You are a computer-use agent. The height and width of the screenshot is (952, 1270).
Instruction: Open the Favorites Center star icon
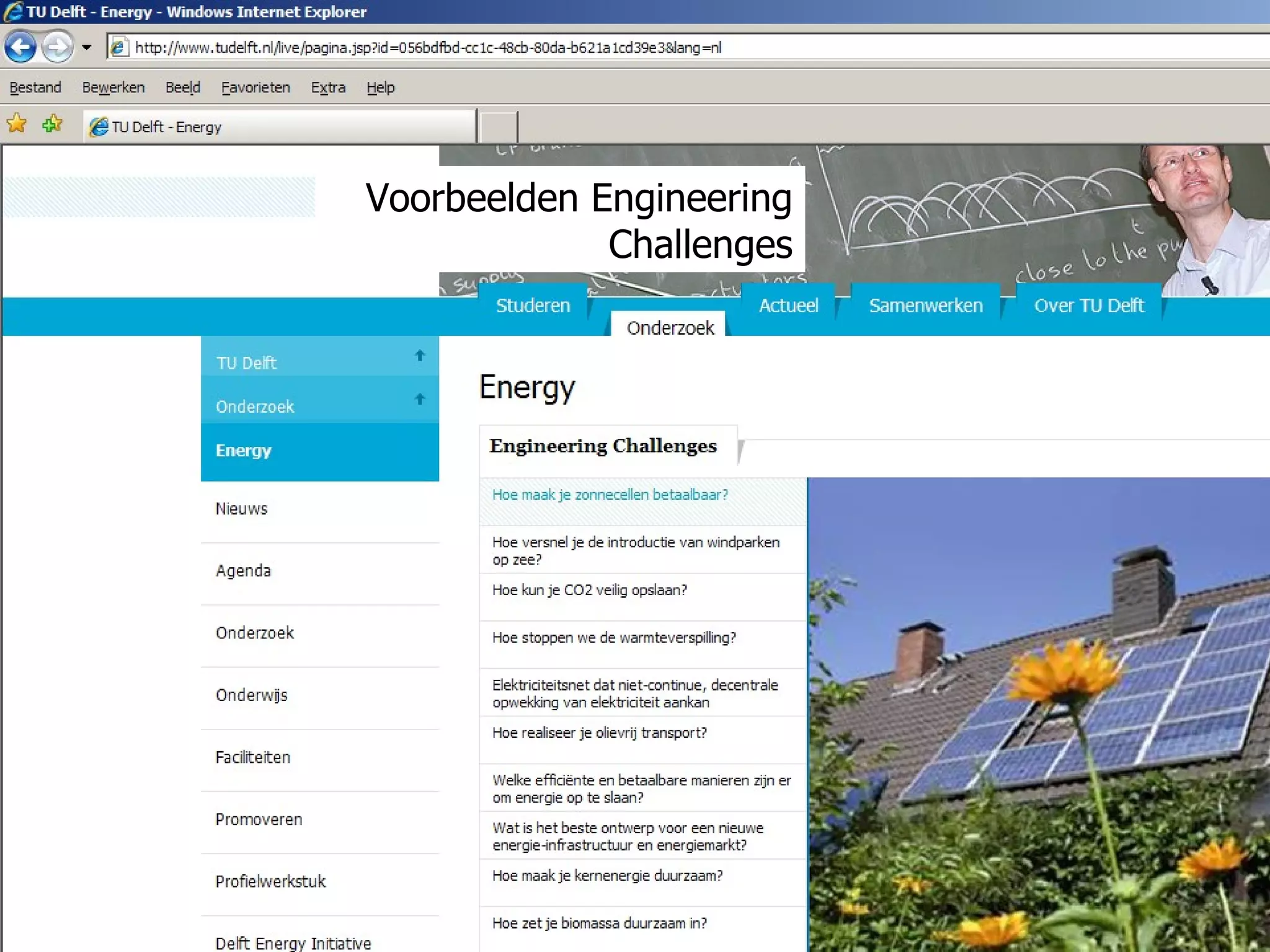pyautogui.click(x=17, y=123)
